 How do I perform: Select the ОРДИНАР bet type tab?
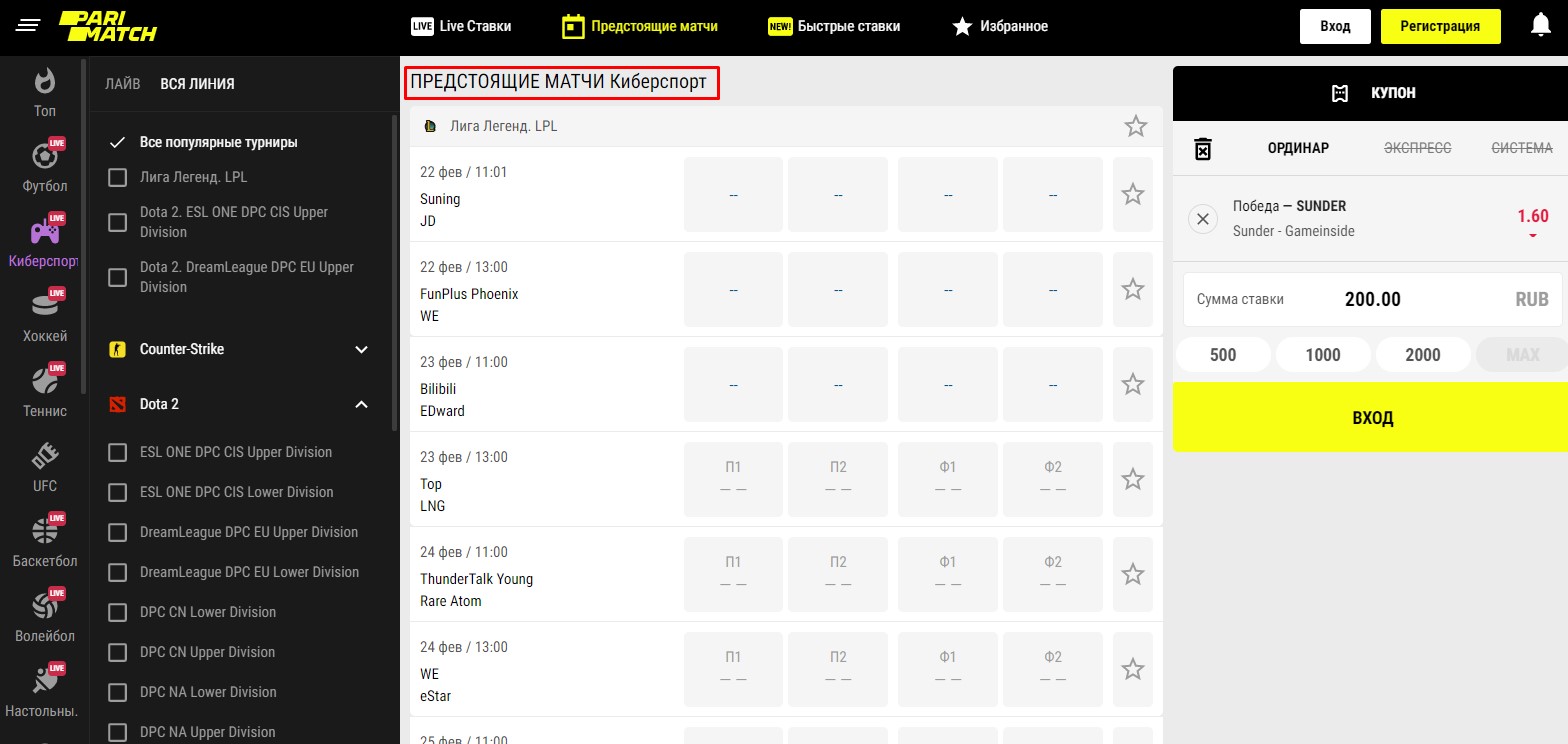(x=1298, y=148)
